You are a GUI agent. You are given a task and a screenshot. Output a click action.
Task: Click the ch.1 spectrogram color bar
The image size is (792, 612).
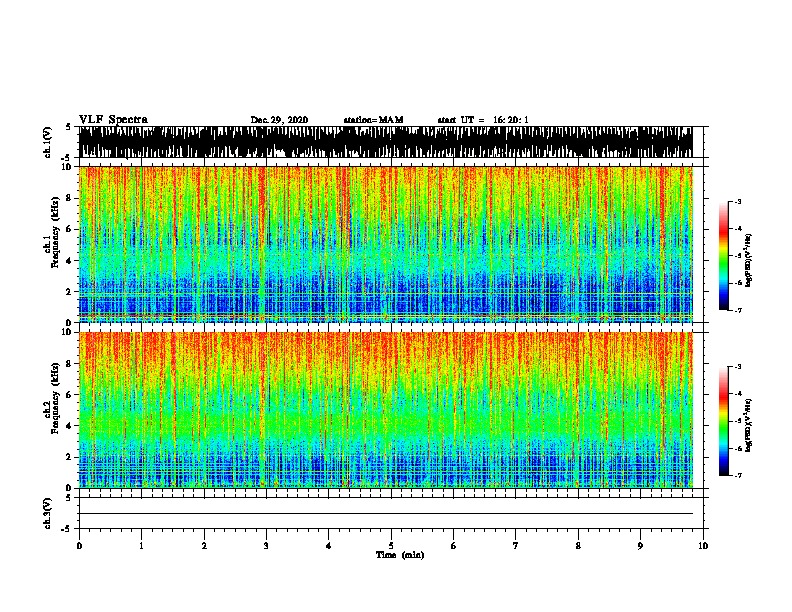click(724, 256)
